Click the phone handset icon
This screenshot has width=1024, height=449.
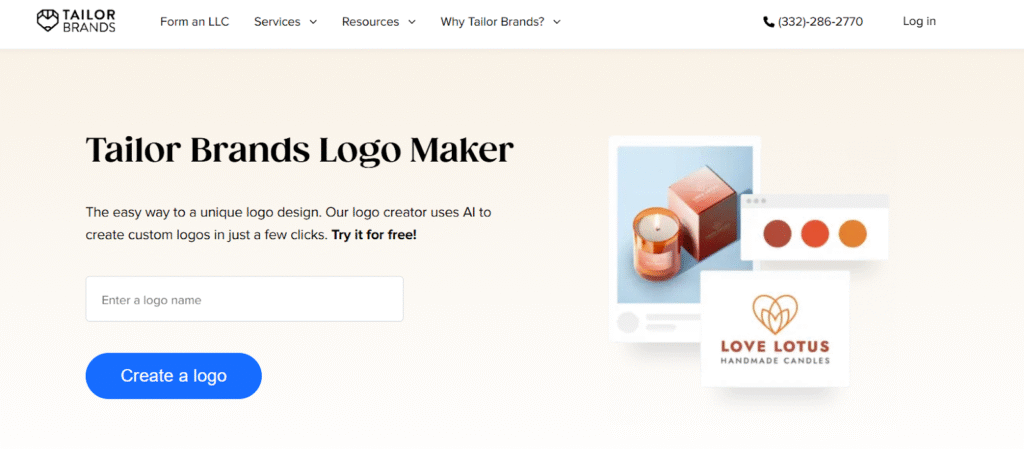pyautogui.click(x=769, y=22)
